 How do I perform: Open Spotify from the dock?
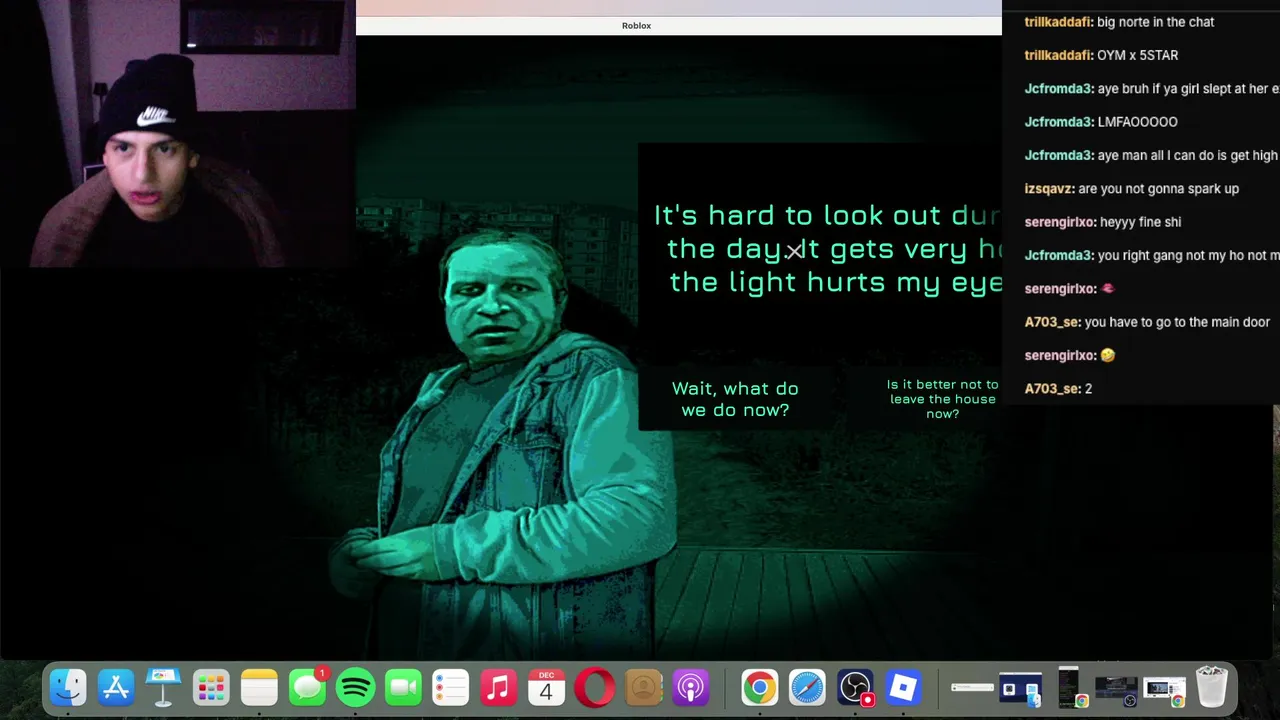[x=355, y=688]
